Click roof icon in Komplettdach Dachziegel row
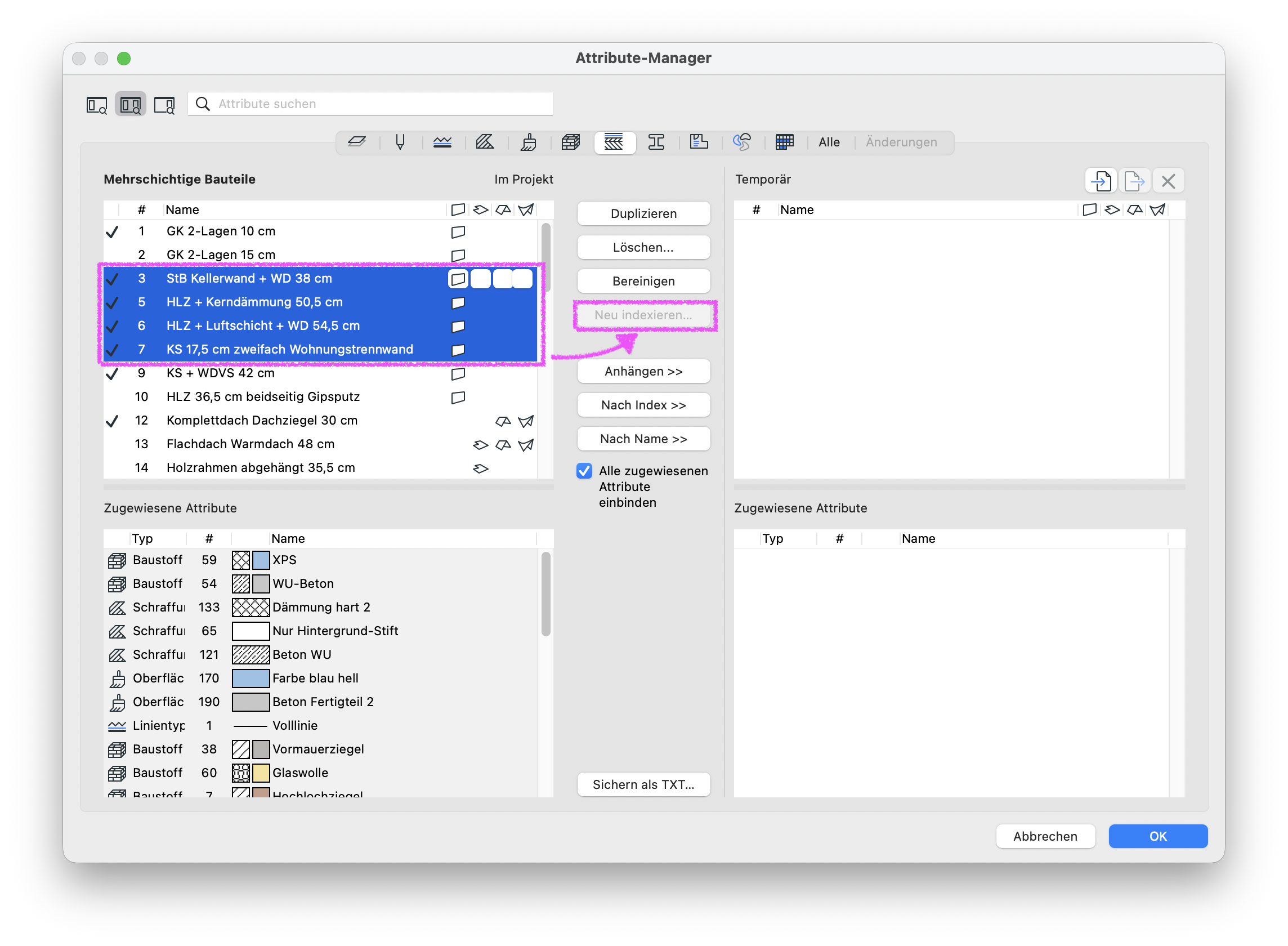The width and height of the screenshot is (1288, 946). (503, 421)
